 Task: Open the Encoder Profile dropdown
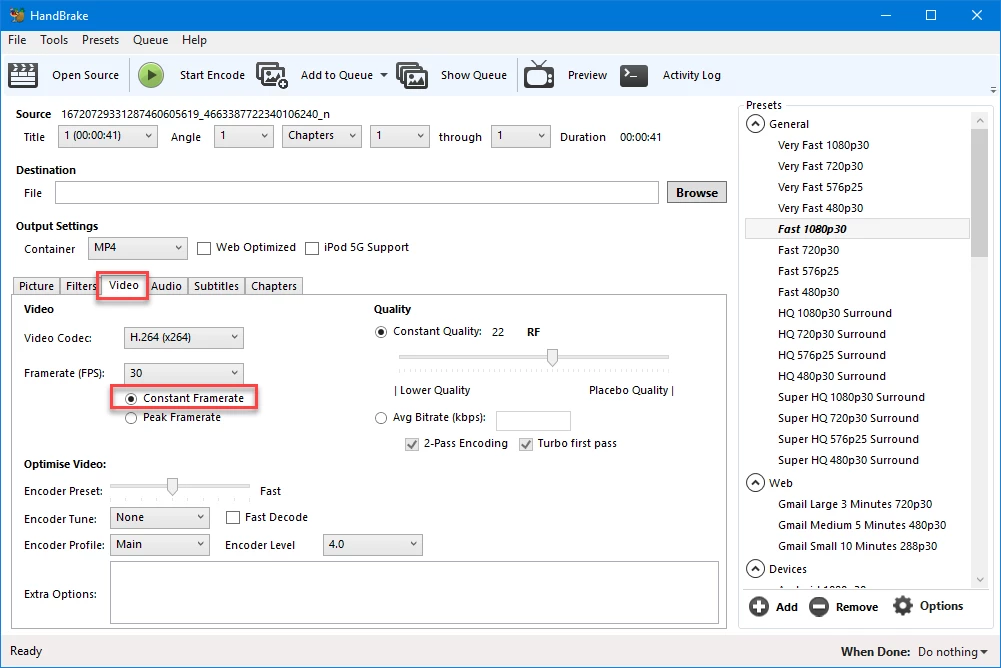(x=160, y=544)
